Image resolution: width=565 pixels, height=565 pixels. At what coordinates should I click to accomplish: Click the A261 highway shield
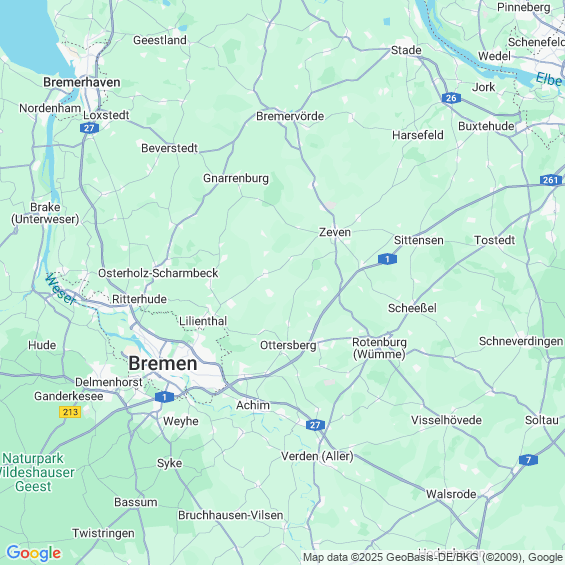click(x=550, y=180)
